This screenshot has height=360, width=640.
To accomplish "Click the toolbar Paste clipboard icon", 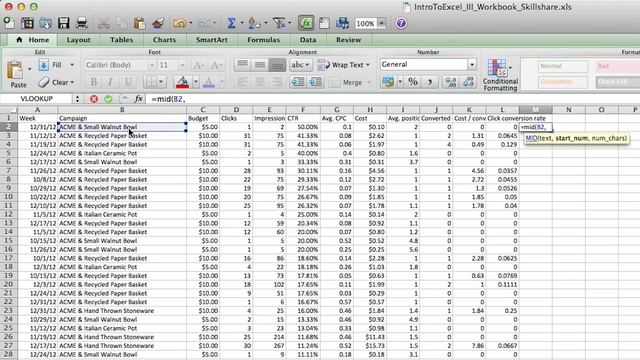I will 139,23.
